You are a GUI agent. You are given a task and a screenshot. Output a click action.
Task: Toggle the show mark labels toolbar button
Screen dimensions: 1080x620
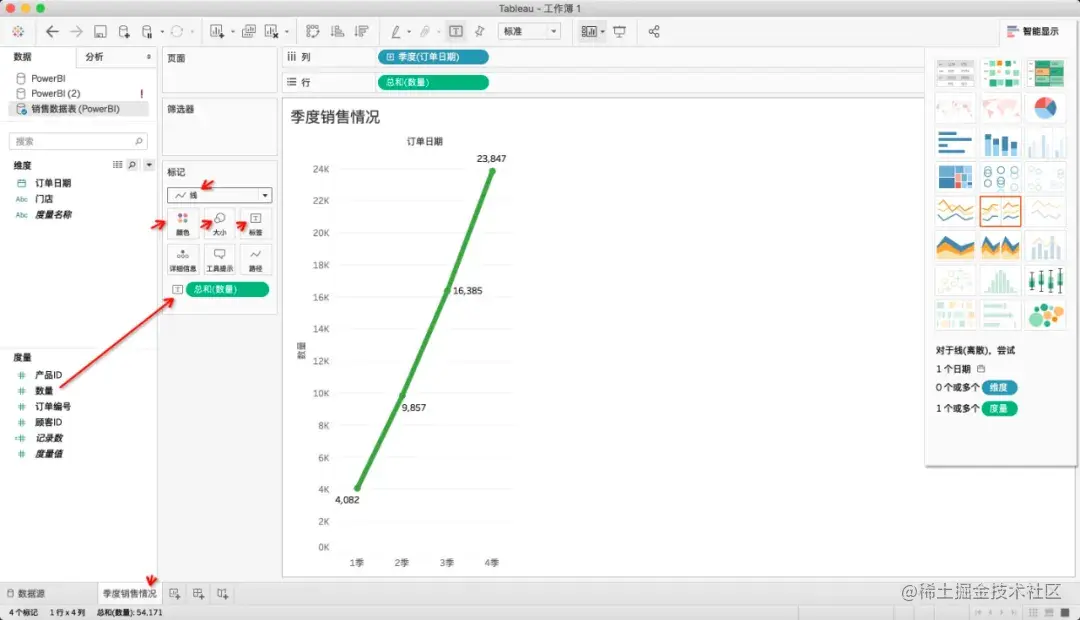456,32
